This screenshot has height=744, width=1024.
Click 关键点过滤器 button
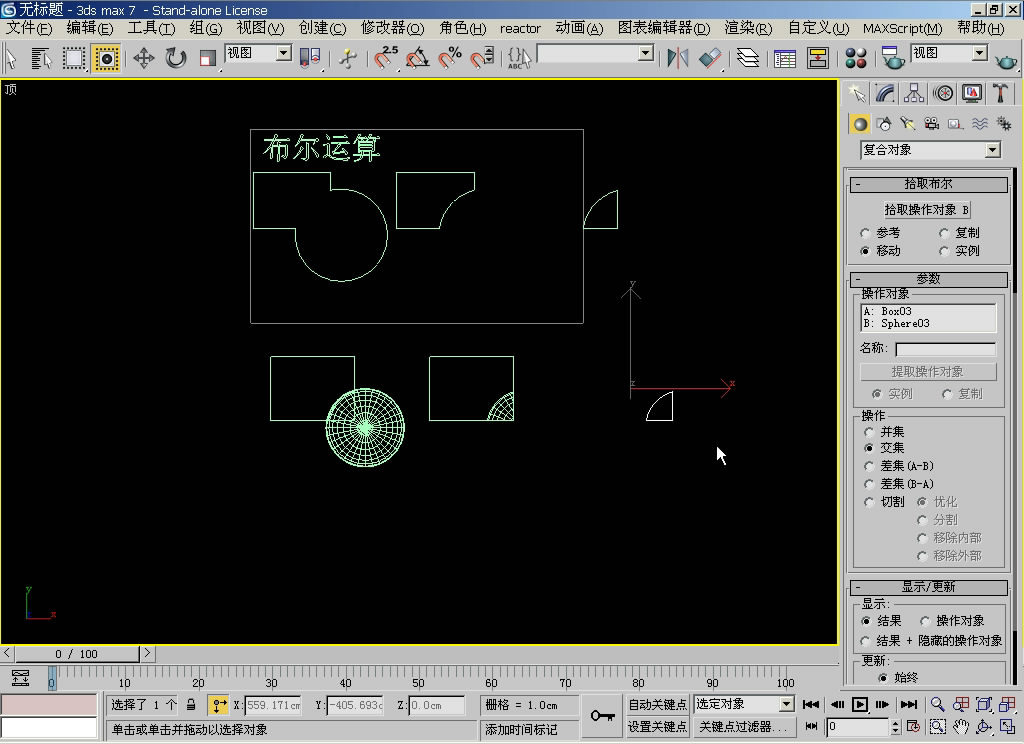pyautogui.click(x=743, y=726)
